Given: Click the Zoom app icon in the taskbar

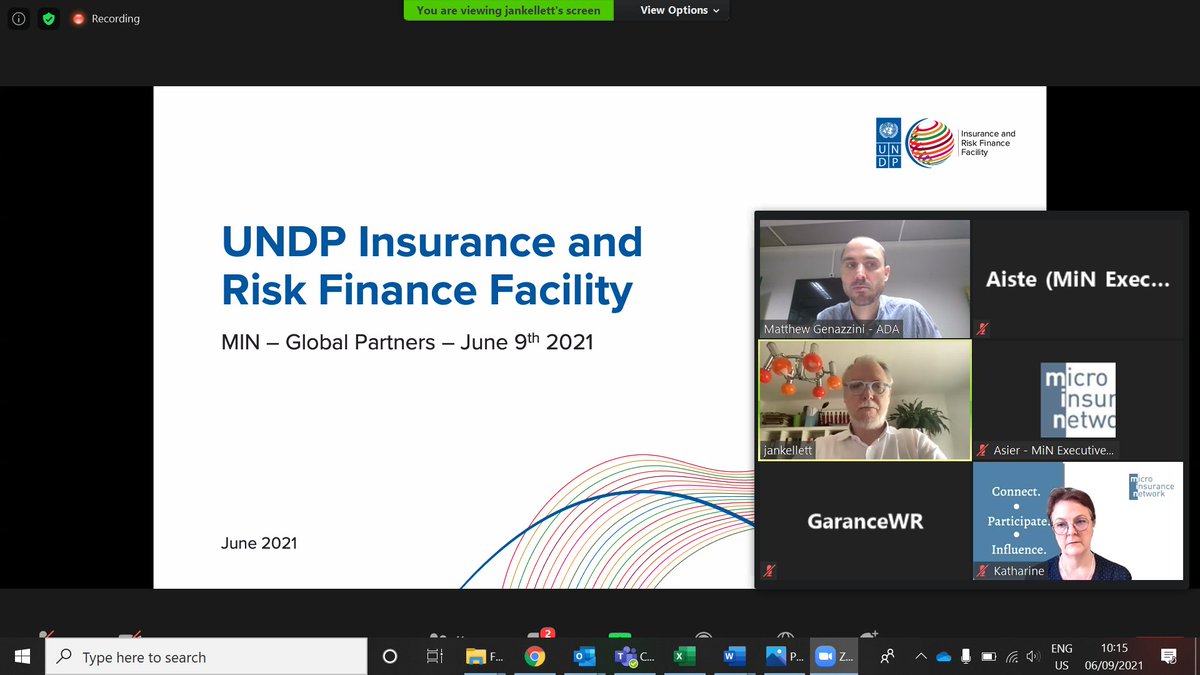Looking at the screenshot, I should pos(834,656).
